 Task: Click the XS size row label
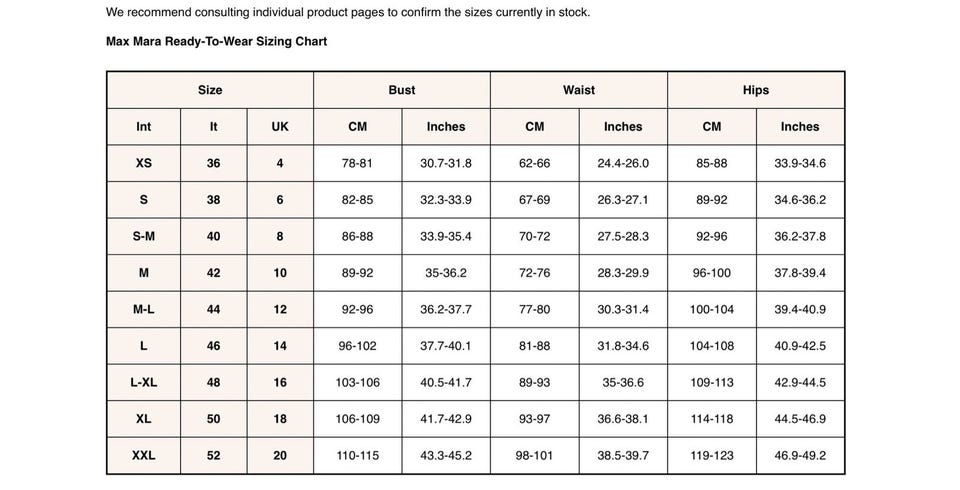click(x=144, y=163)
